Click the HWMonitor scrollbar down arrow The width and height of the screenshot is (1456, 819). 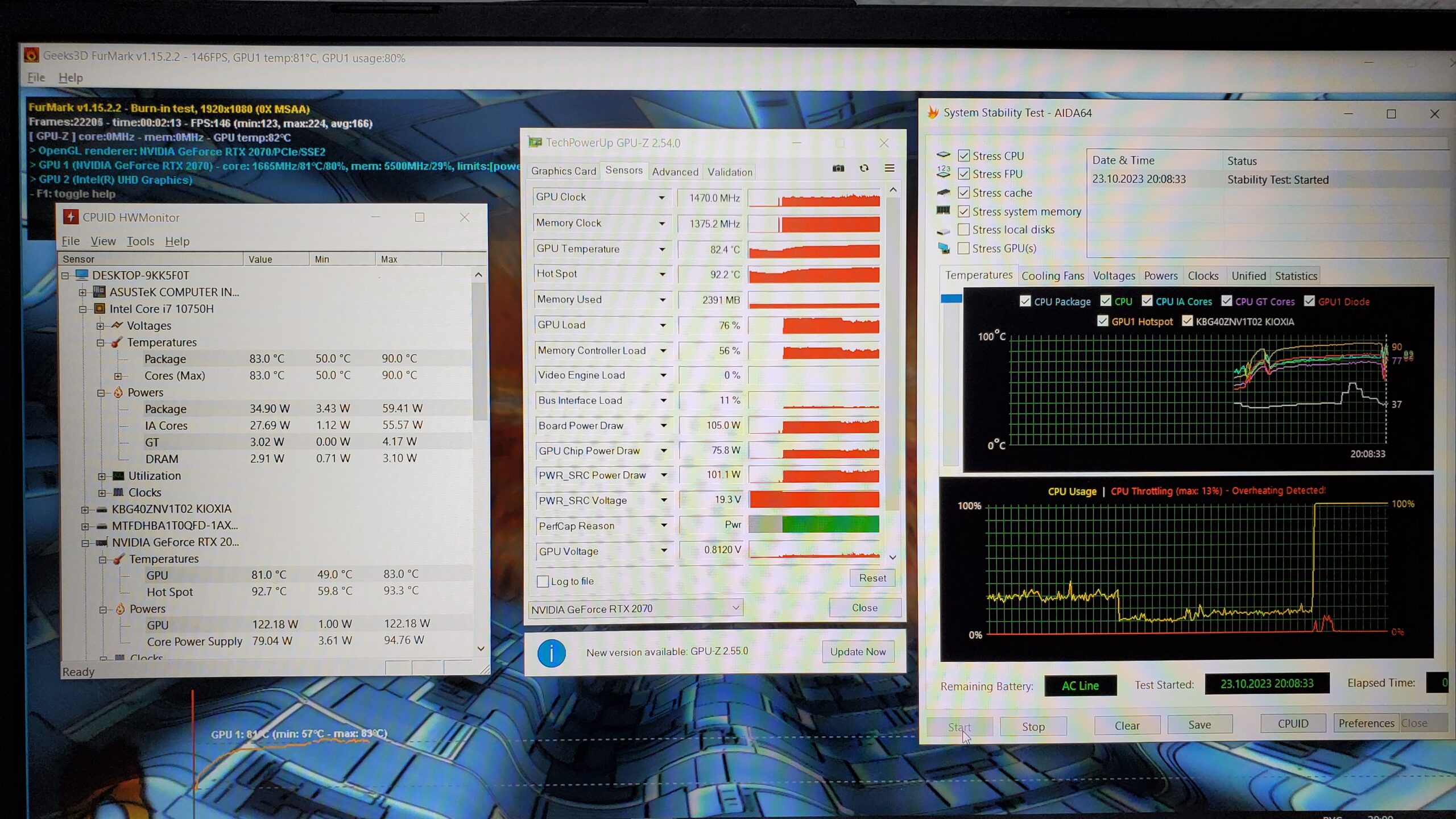click(481, 648)
